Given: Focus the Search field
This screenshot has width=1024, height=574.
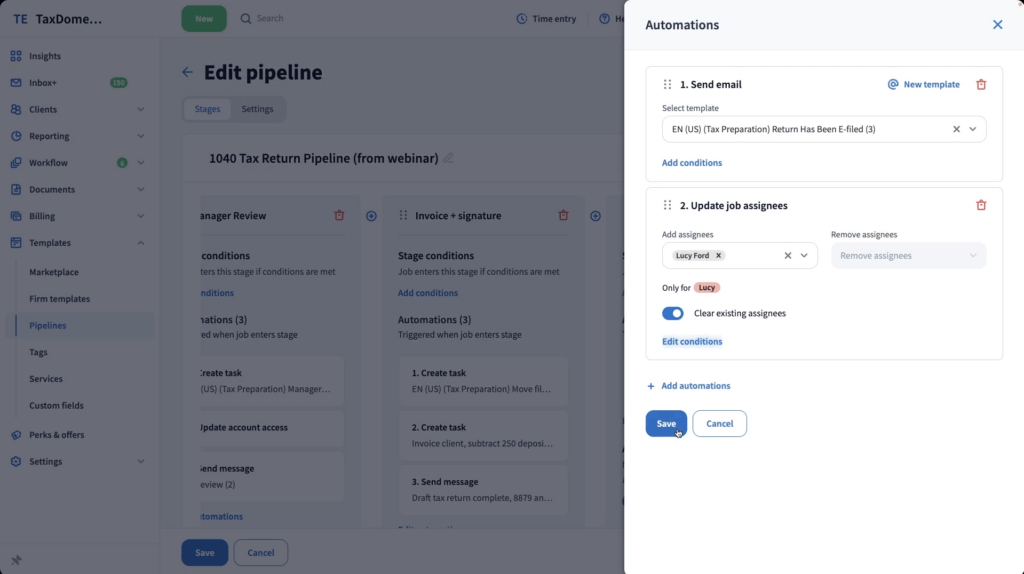Looking at the screenshot, I should pos(270,18).
